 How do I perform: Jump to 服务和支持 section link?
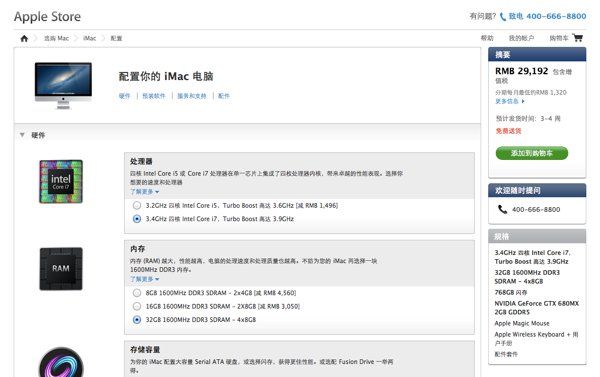(192, 96)
